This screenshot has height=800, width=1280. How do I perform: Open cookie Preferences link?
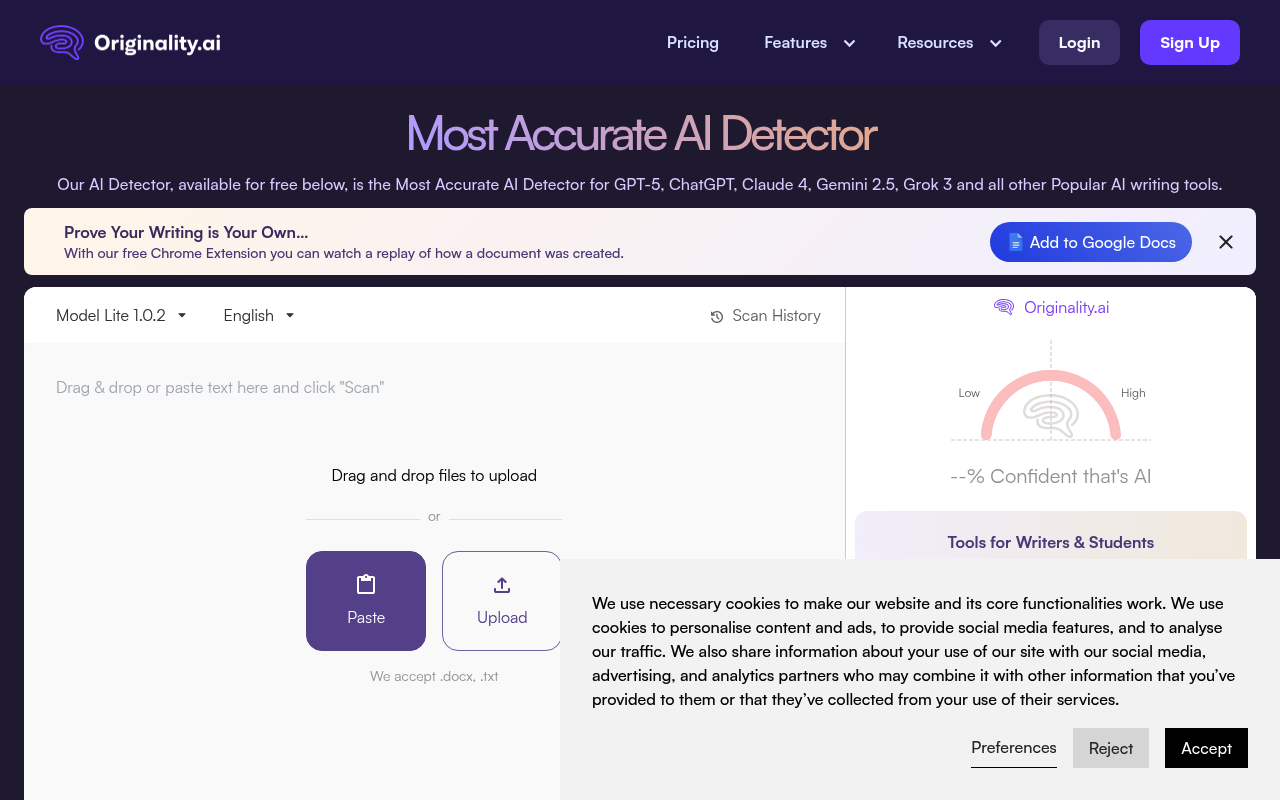click(1014, 748)
